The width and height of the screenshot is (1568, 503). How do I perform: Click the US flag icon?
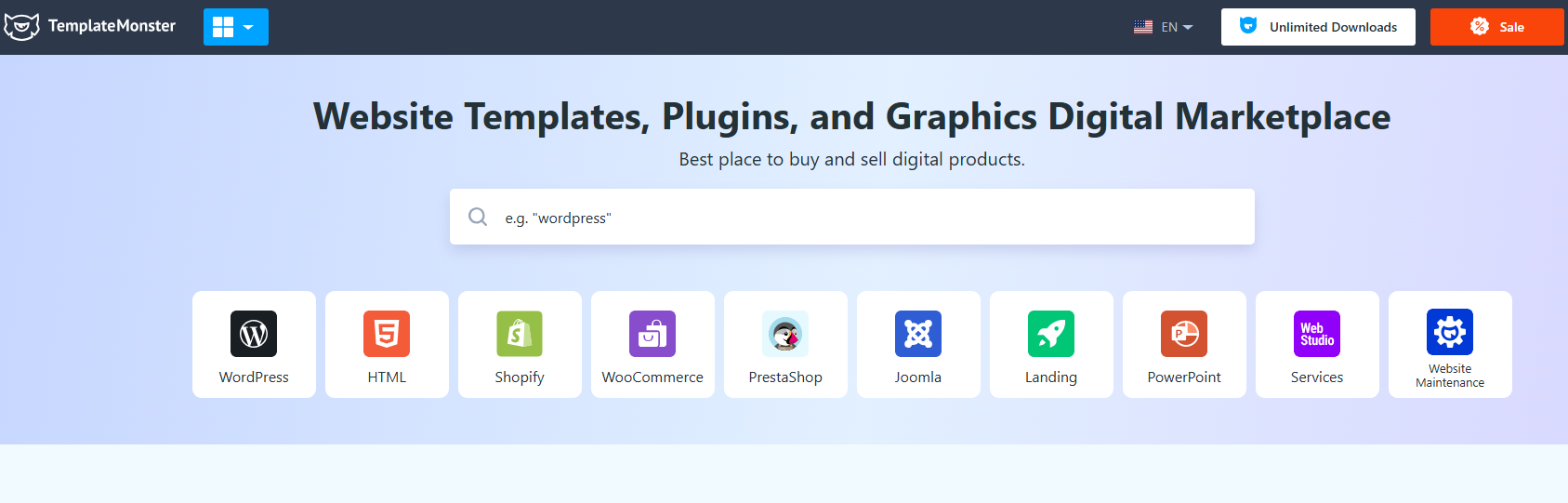pos(1143,27)
